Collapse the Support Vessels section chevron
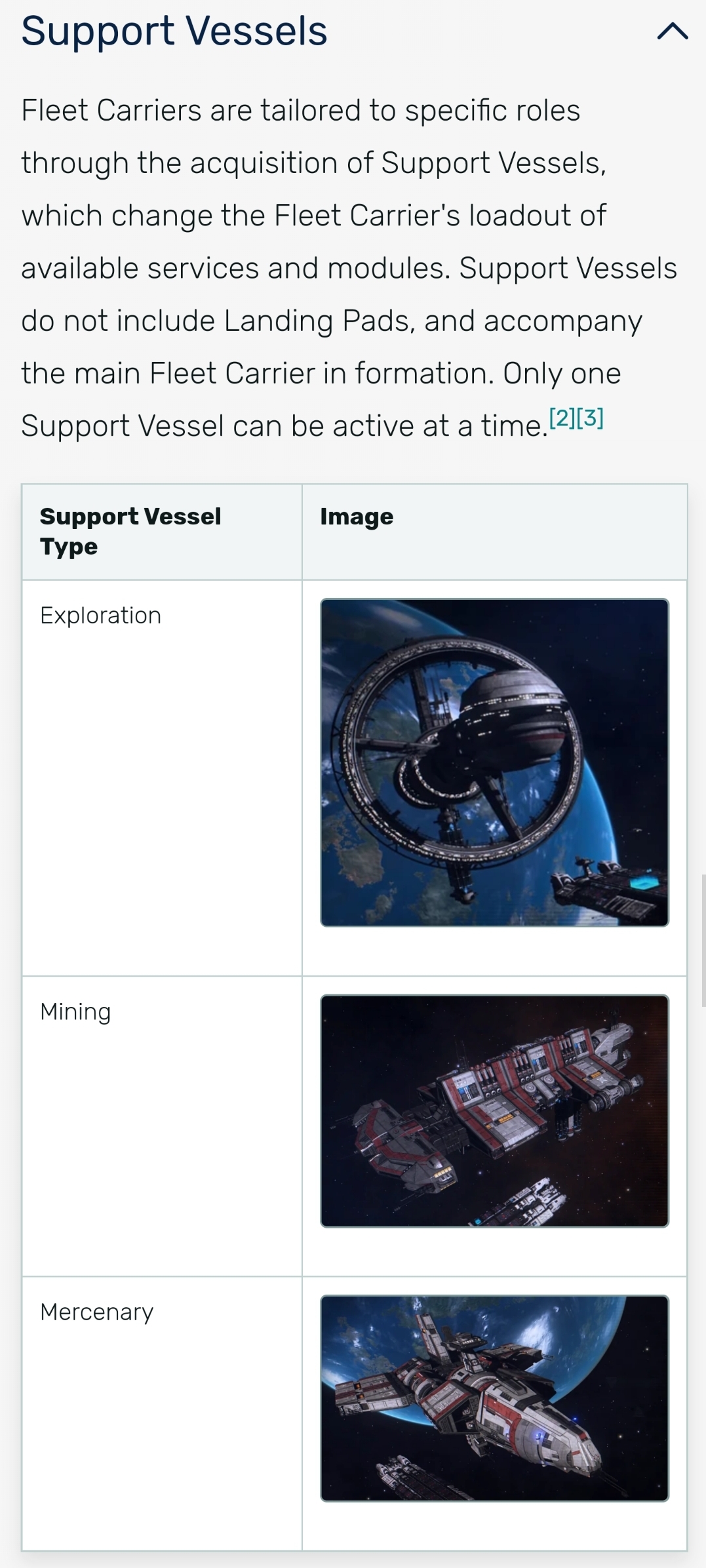706x1568 pixels. point(672,31)
